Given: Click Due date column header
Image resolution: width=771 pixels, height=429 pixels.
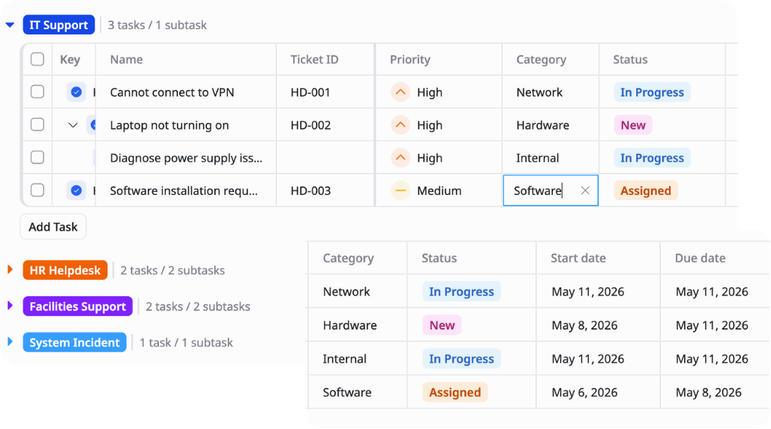Looking at the screenshot, I should point(700,258).
